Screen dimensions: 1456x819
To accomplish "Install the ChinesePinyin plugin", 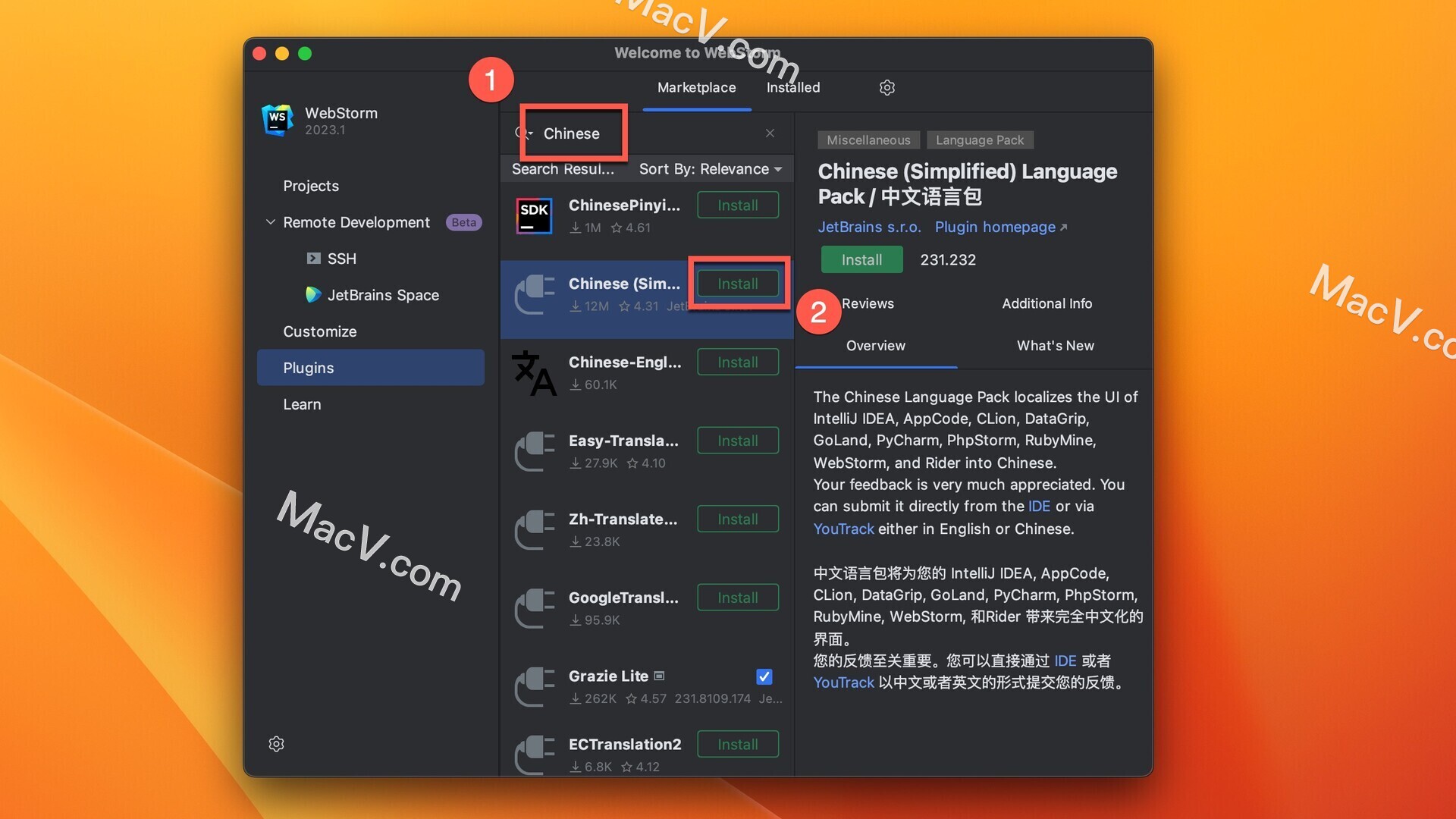I will point(738,205).
